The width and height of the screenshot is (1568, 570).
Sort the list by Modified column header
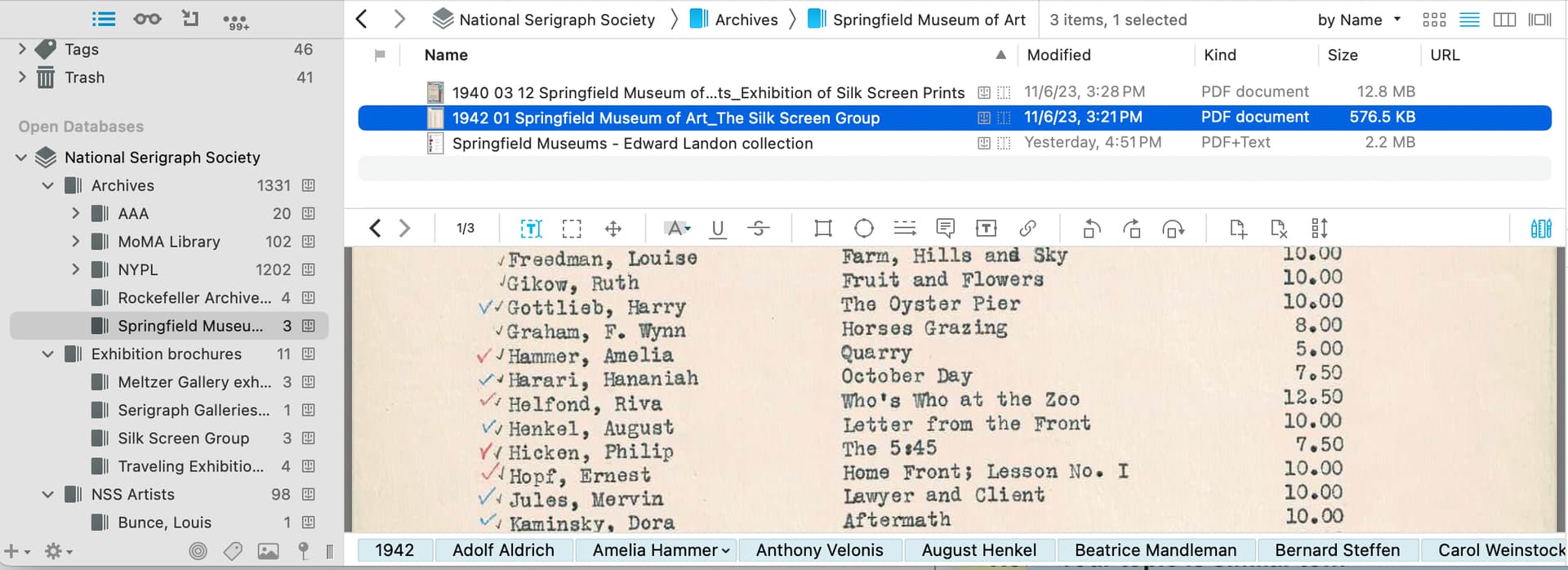click(1058, 55)
